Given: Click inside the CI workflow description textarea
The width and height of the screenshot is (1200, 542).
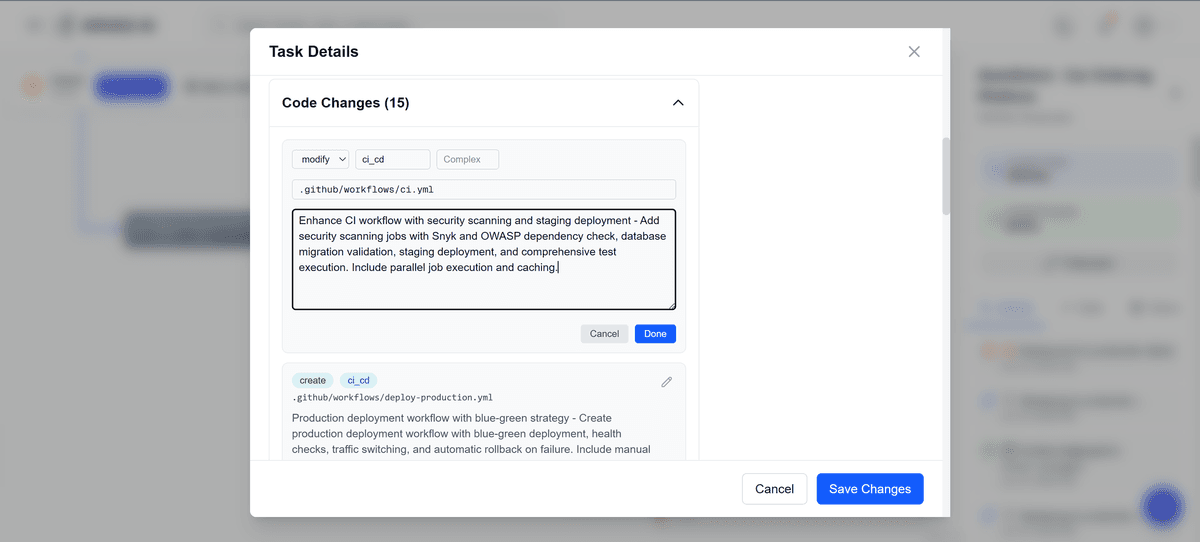Looking at the screenshot, I should pyautogui.click(x=484, y=259).
